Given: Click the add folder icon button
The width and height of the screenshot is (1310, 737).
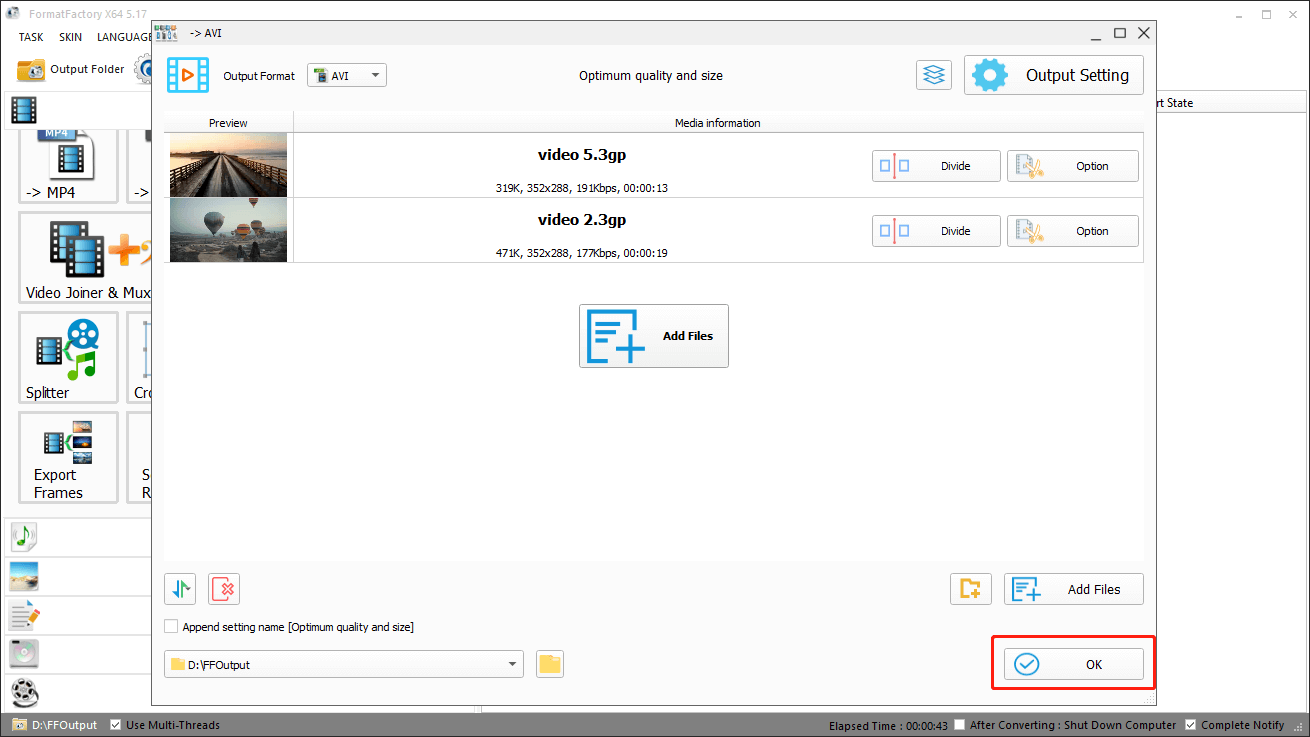Looking at the screenshot, I should 970,589.
